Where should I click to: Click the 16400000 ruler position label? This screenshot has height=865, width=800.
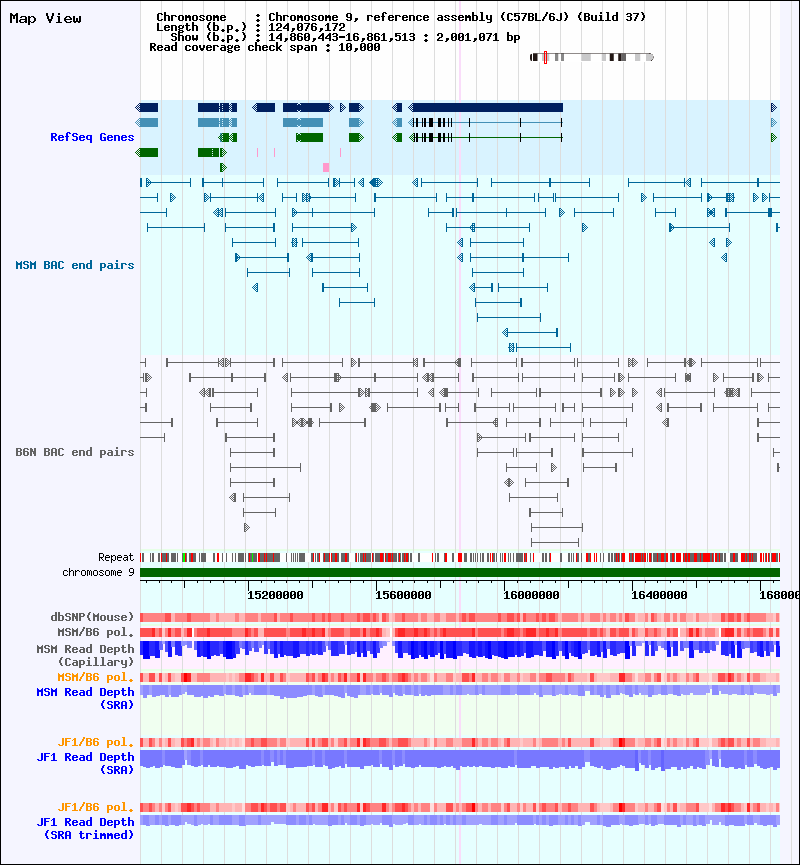pos(659,595)
